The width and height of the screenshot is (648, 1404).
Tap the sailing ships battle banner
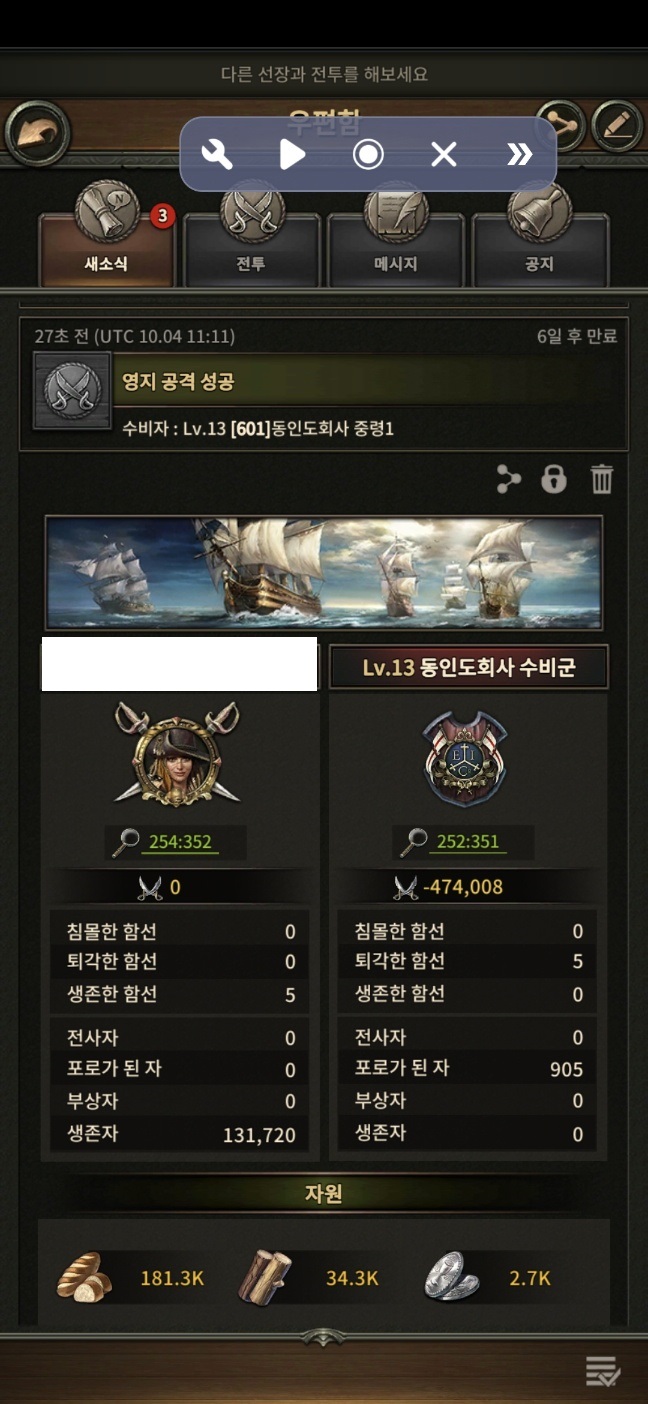tap(324, 573)
